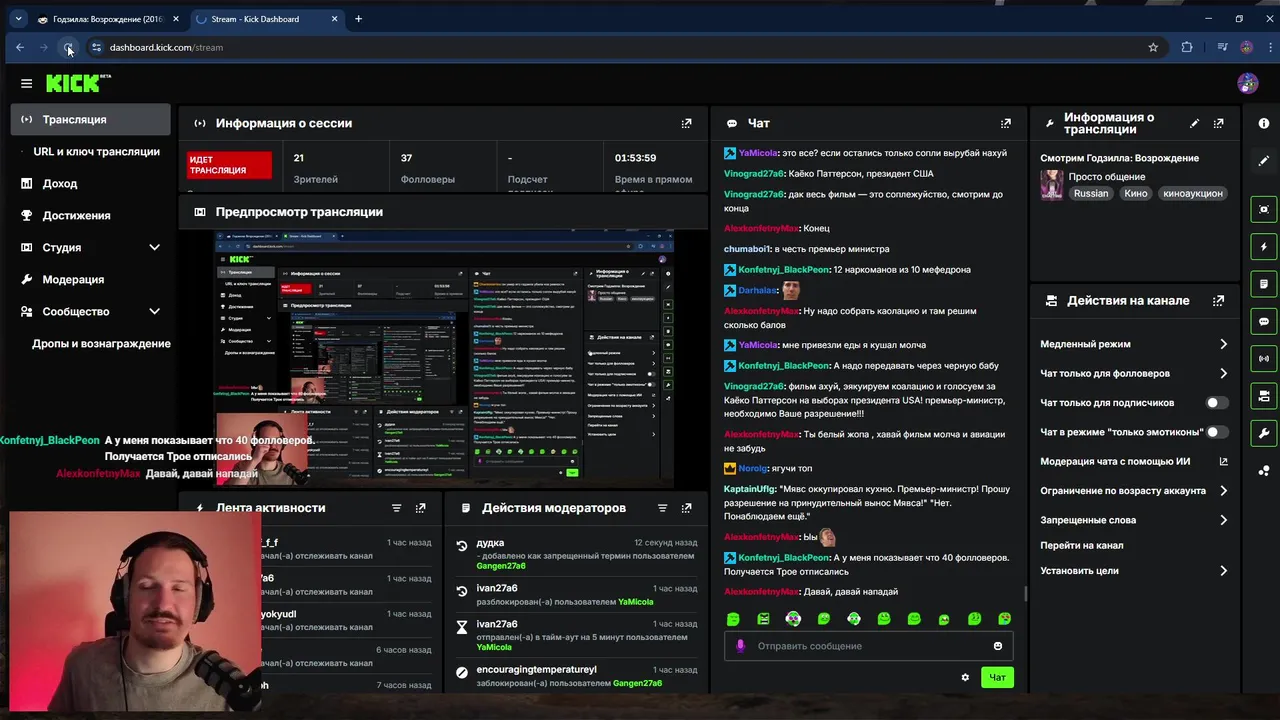Viewport: 1280px width, 720px height.
Task: Toggle the stream preview icon in right sidebar
Action: (1264, 209)
